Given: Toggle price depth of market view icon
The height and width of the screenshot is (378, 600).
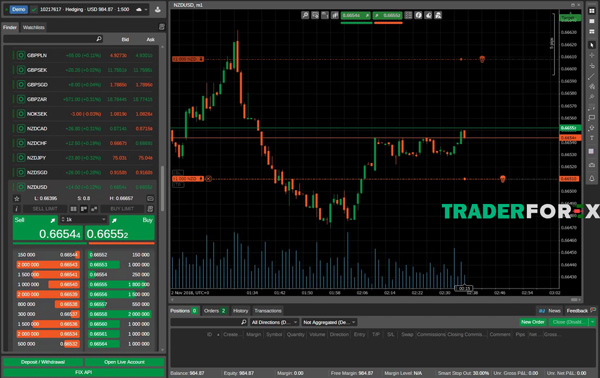Looking at the screenshot, I should 84,209.
